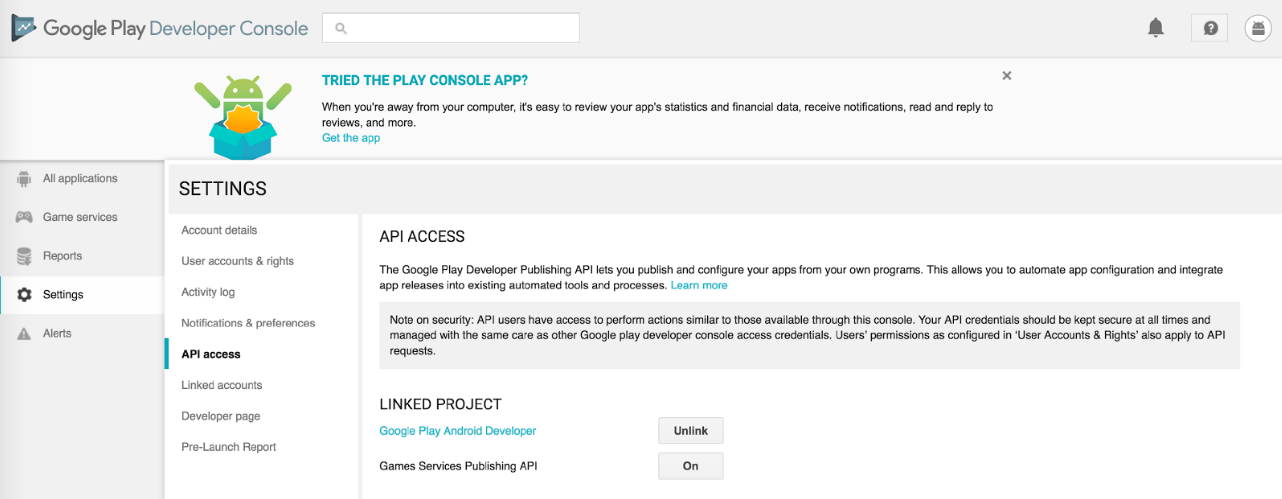Click the Reports database icon

coord(24,256)
